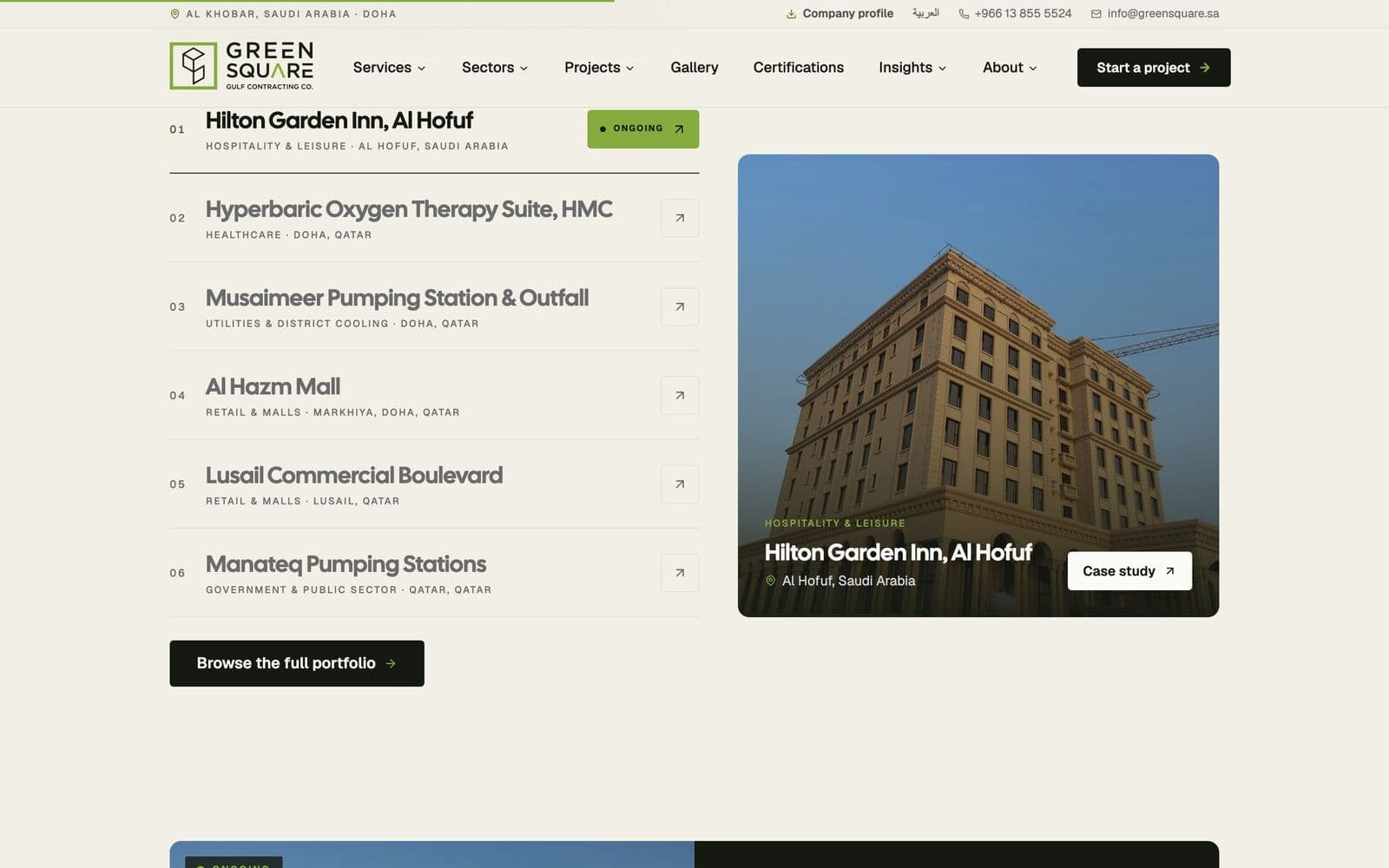Click the arrow icon in Browse the full portfolio
Image resolution: width=1389 pixels, height=868 pixels.
[391, 663]
